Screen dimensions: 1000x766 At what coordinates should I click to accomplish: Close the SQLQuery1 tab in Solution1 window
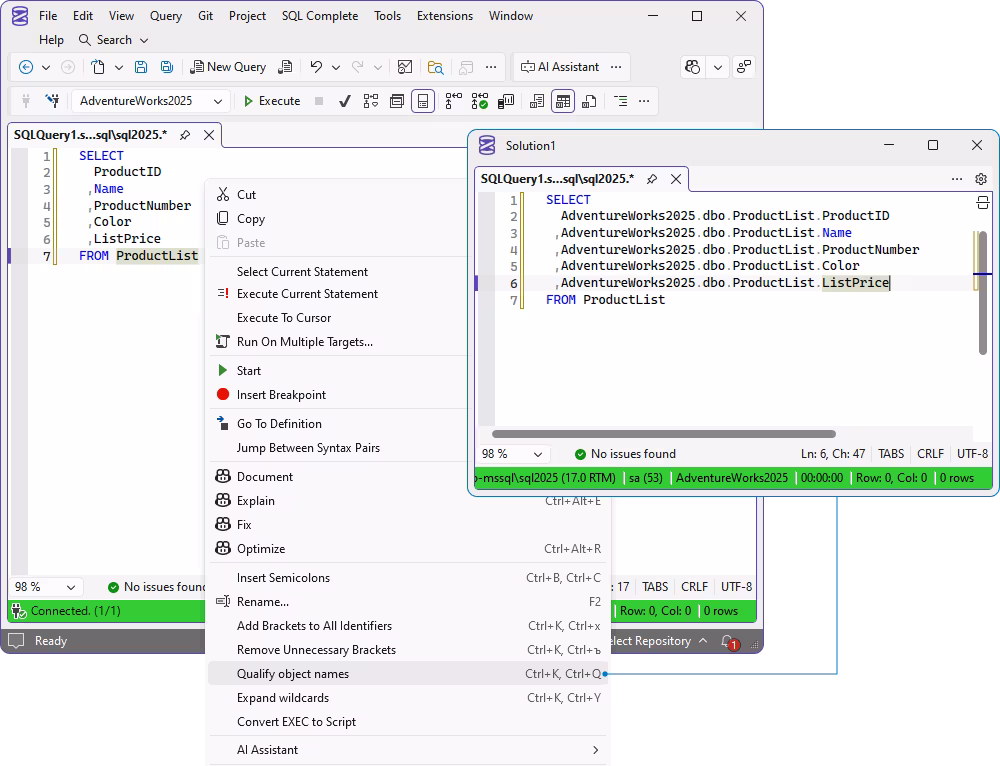click(x=676, y=179)
